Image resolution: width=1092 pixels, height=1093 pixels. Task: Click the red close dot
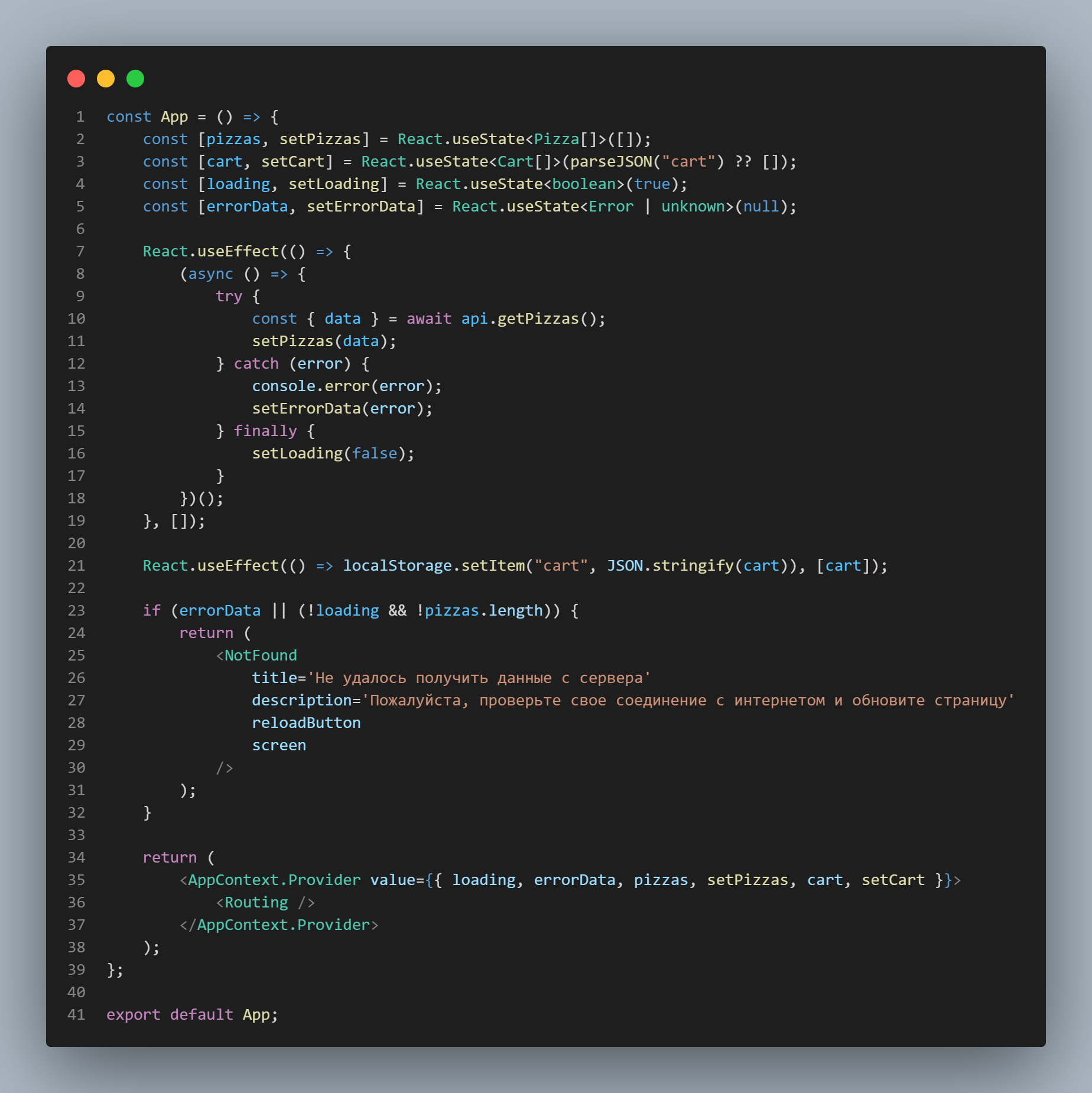[76, 79]
